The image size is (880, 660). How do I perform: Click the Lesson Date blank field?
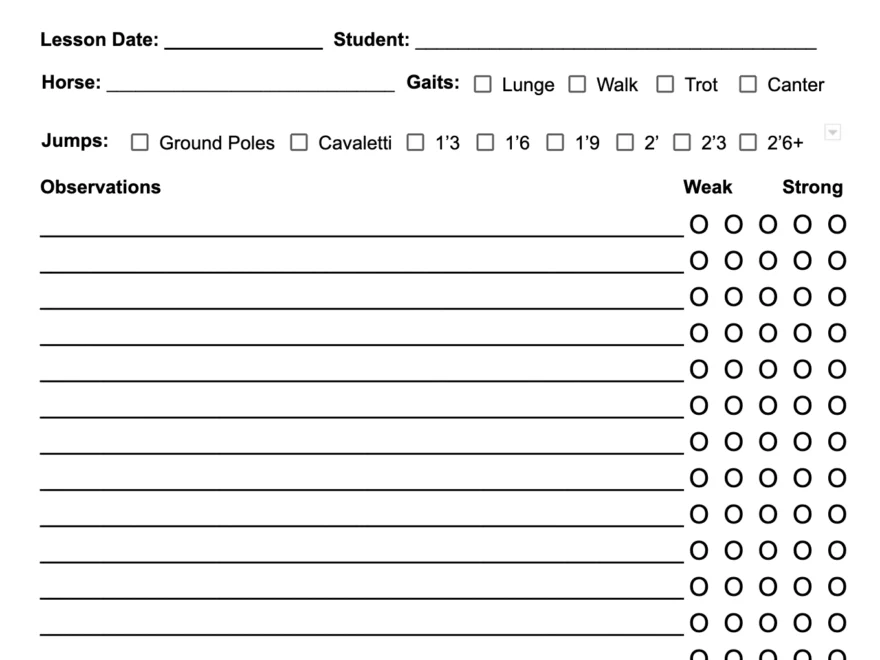pyautogui.click(x=243, y=41)
